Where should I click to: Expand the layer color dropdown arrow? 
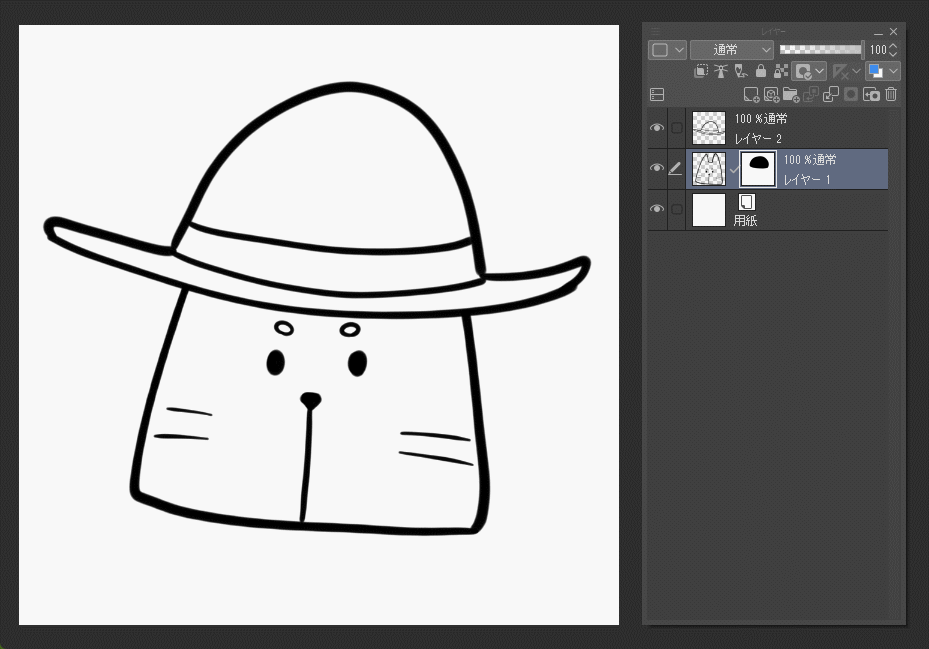point(893,71)
